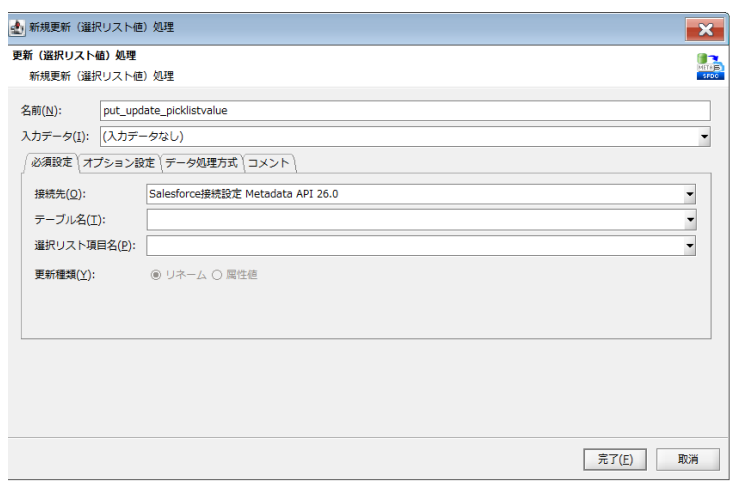
Task: Click the Salesforce接続設定 Metadata API text
Action: click(x=250, y=194)
